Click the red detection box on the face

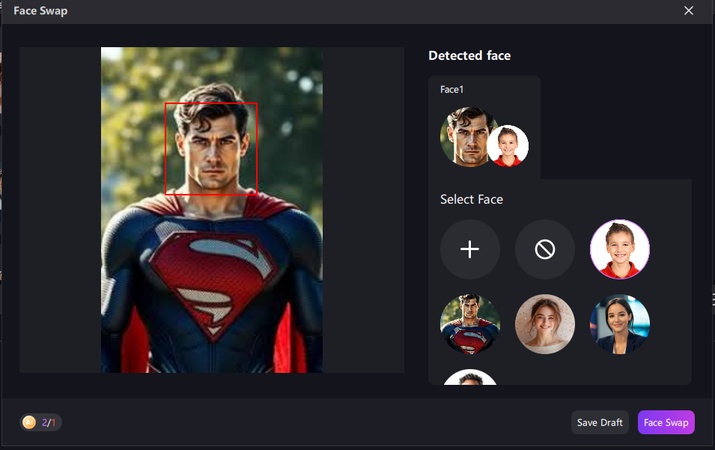point(211,148)
